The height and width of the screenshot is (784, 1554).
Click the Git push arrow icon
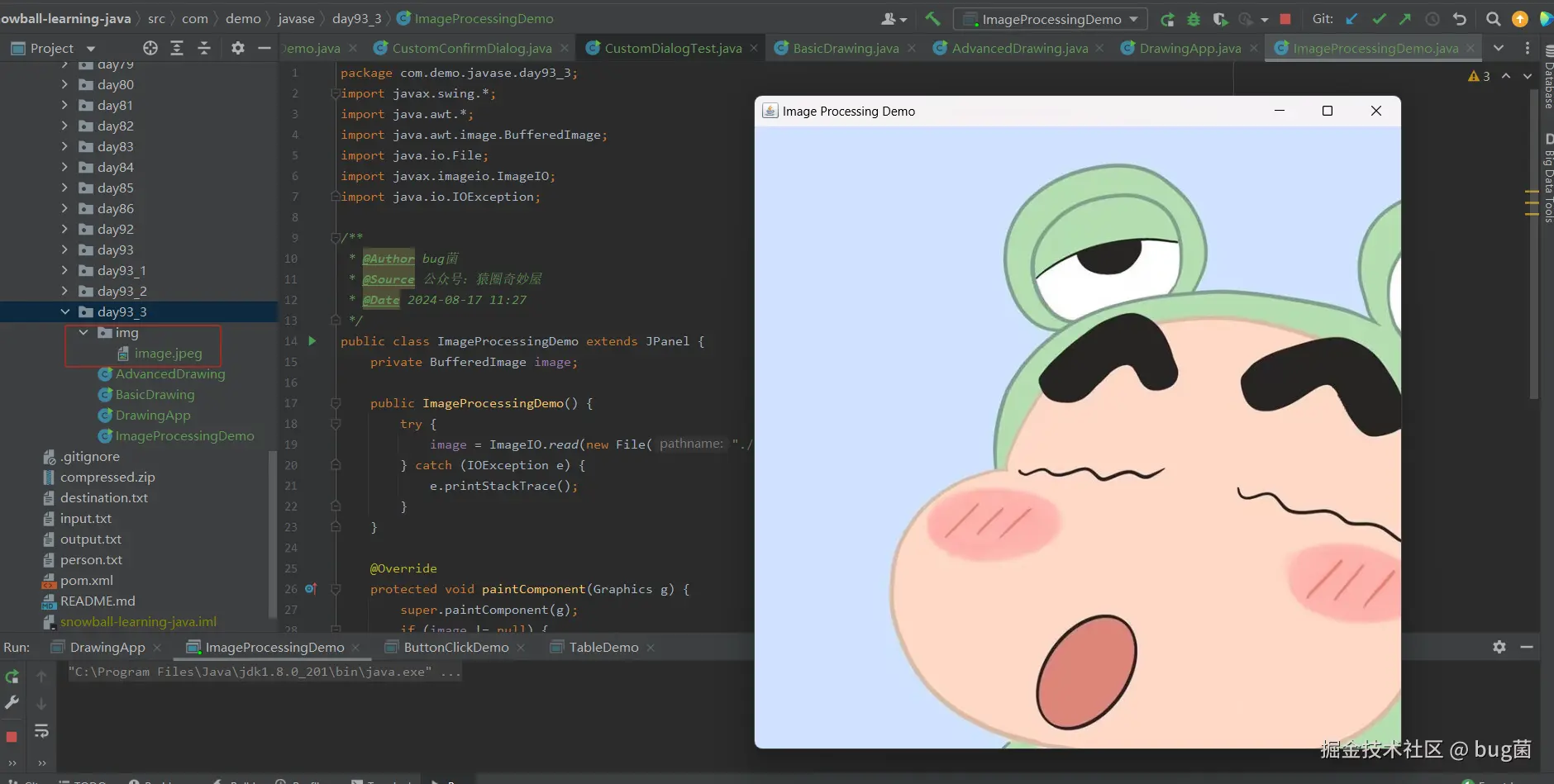pyautogui.click(x=1405, y=19)
